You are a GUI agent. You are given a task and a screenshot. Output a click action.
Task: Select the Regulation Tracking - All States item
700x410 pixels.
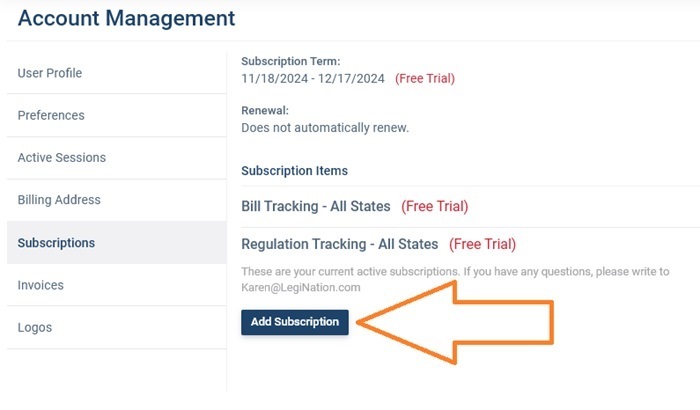pos(340,244)
